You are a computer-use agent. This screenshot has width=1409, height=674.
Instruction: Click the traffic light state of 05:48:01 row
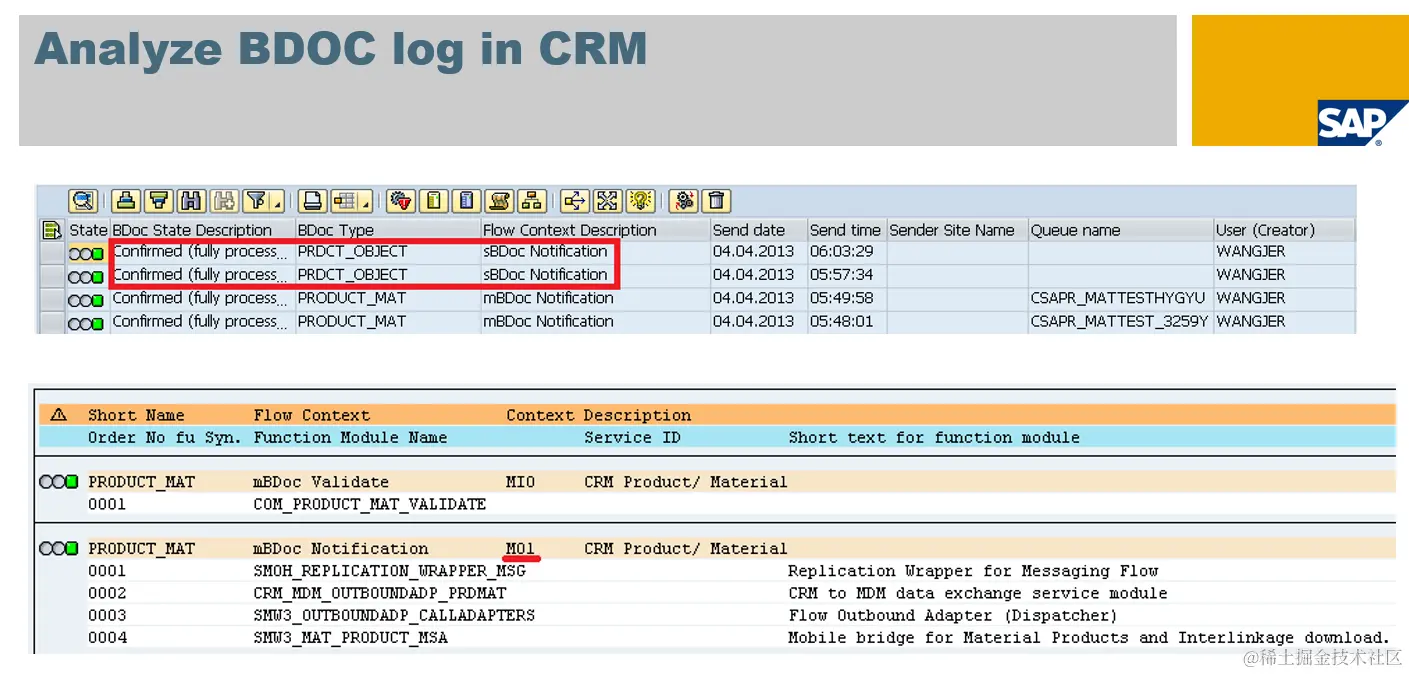pos(86,323)
